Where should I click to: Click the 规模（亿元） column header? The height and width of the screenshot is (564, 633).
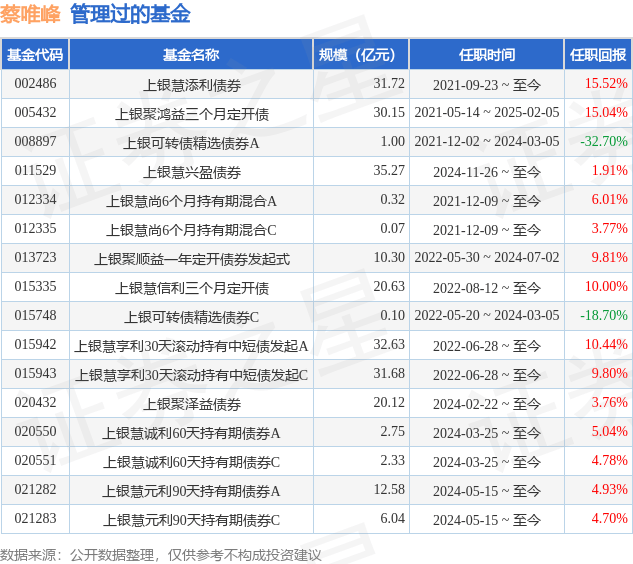pyautogui.click(x=361, y=55)
